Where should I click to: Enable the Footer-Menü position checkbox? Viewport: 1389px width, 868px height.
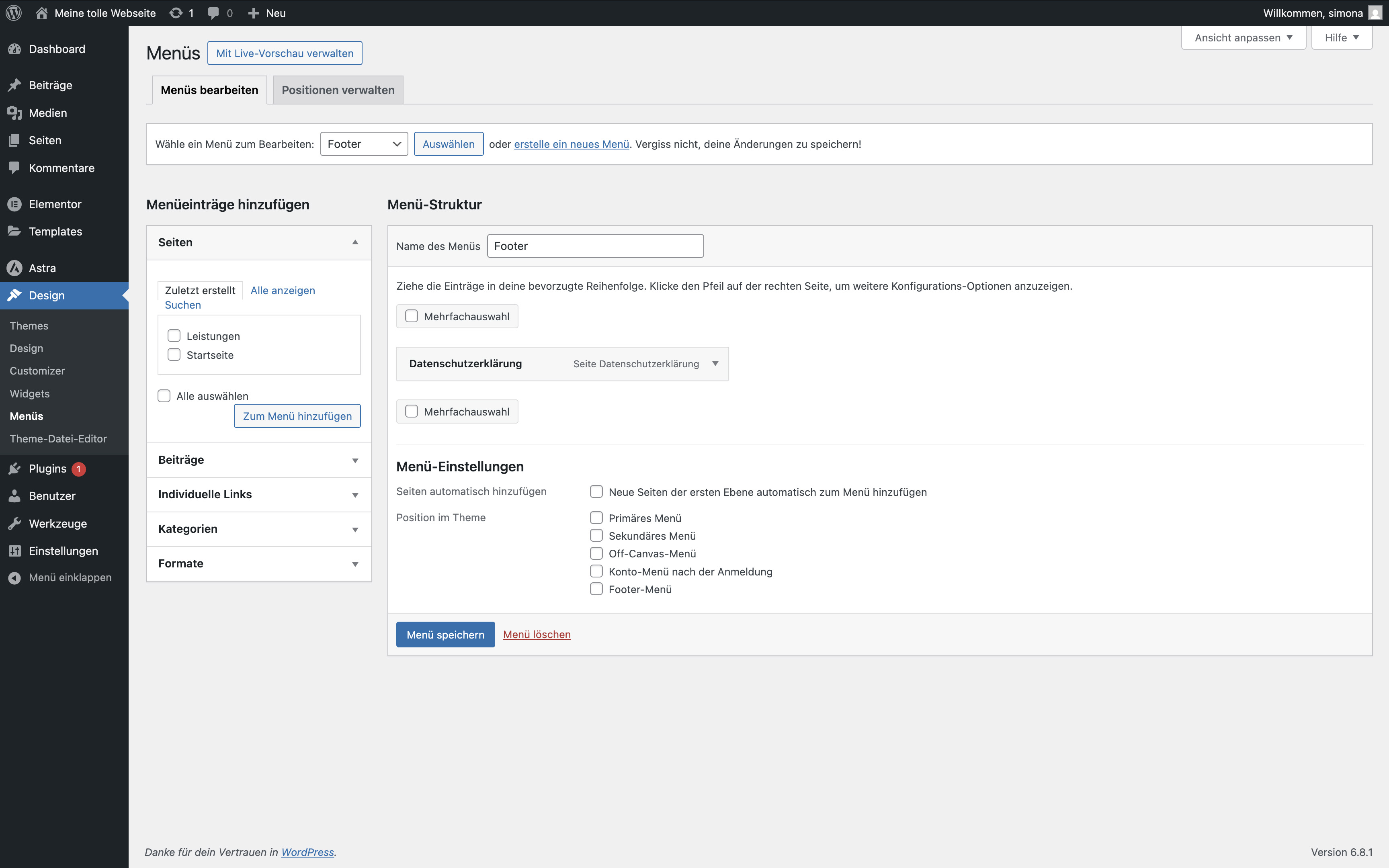tap(596, 589)
